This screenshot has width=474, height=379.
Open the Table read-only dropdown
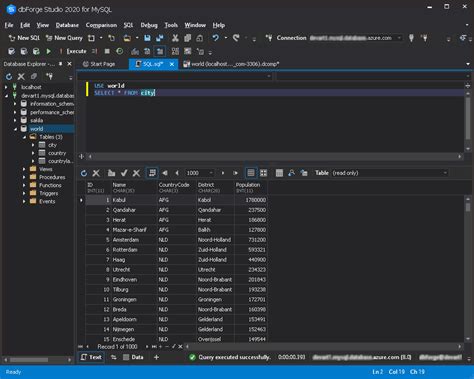(390, 173)
